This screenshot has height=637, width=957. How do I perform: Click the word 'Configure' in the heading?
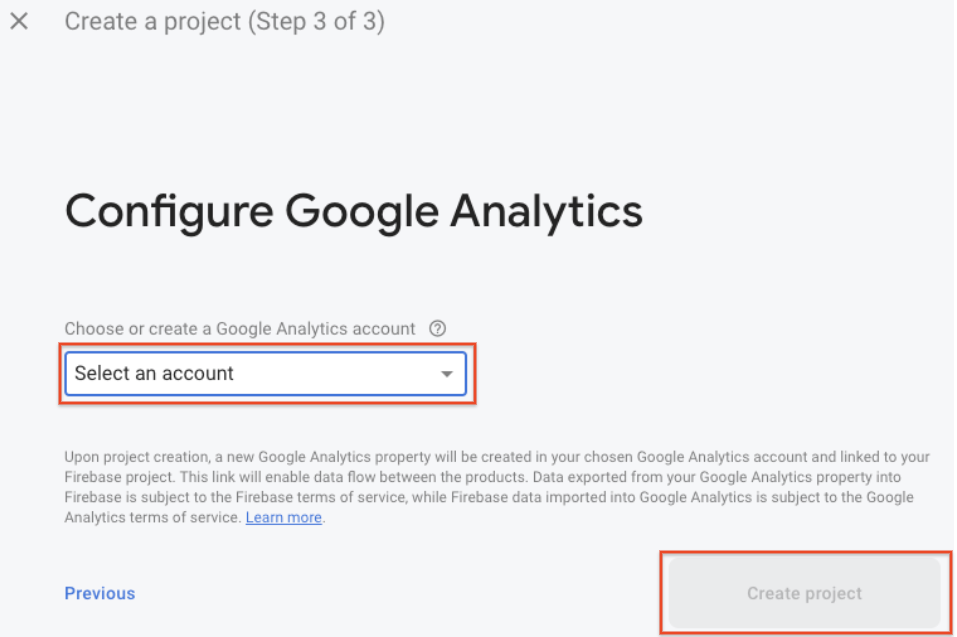click(168, 212)
